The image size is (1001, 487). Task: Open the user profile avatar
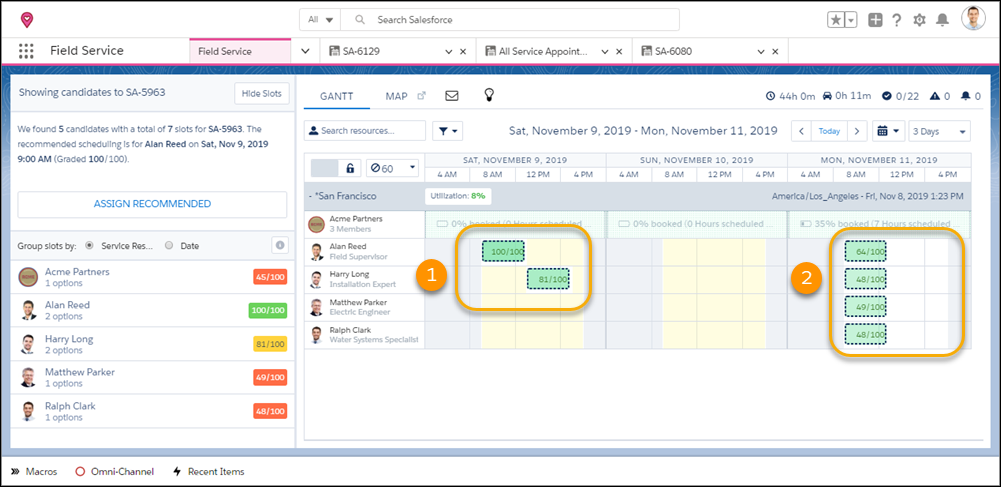point(974,19)
